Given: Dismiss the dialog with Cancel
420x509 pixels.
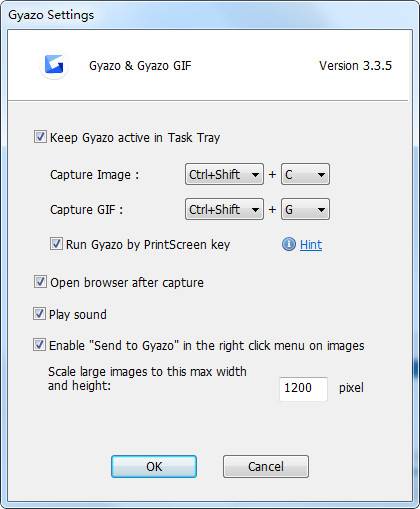Looking at the screenshot, I should tap(266, 466).
